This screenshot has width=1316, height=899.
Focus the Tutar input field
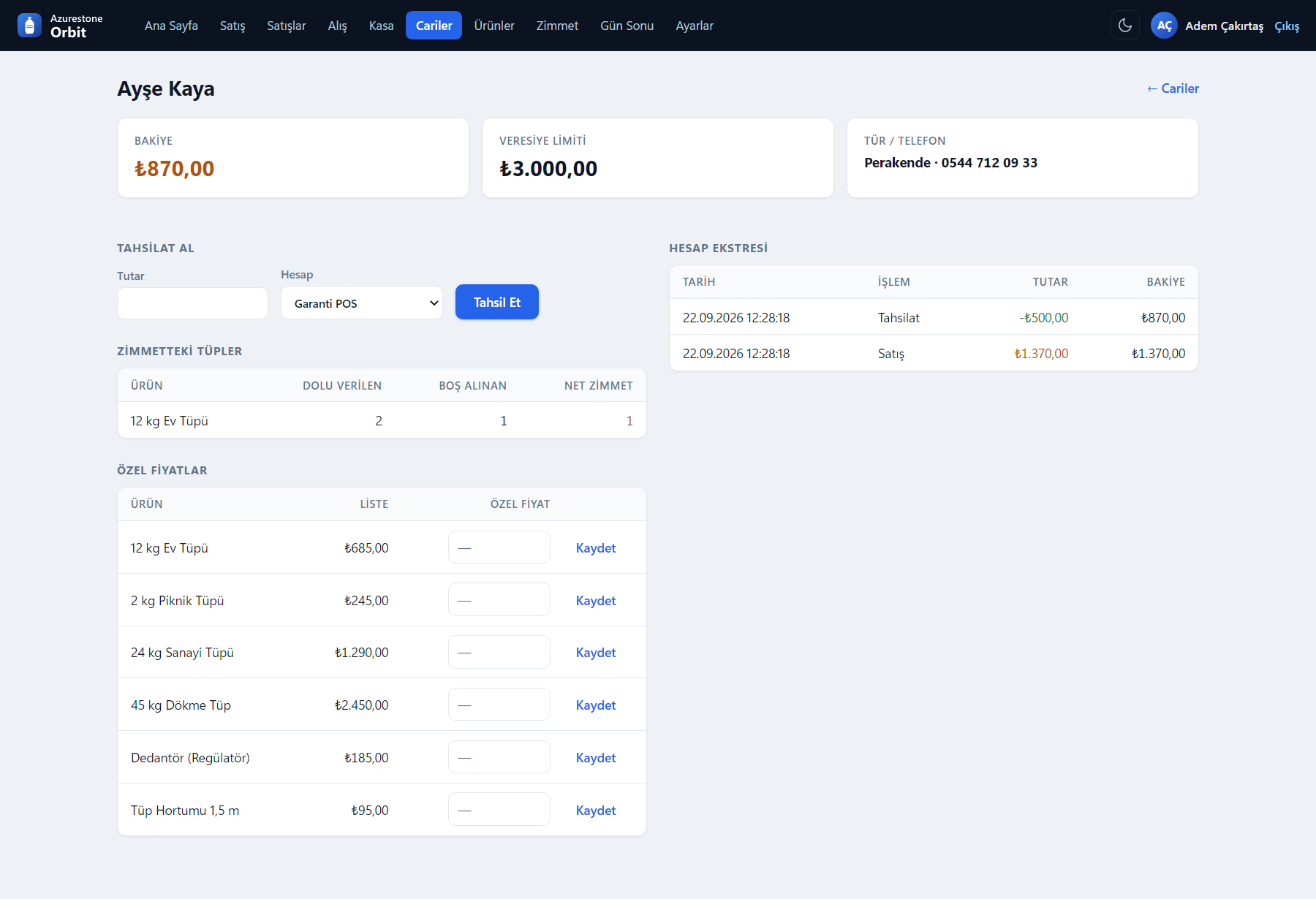192,303
